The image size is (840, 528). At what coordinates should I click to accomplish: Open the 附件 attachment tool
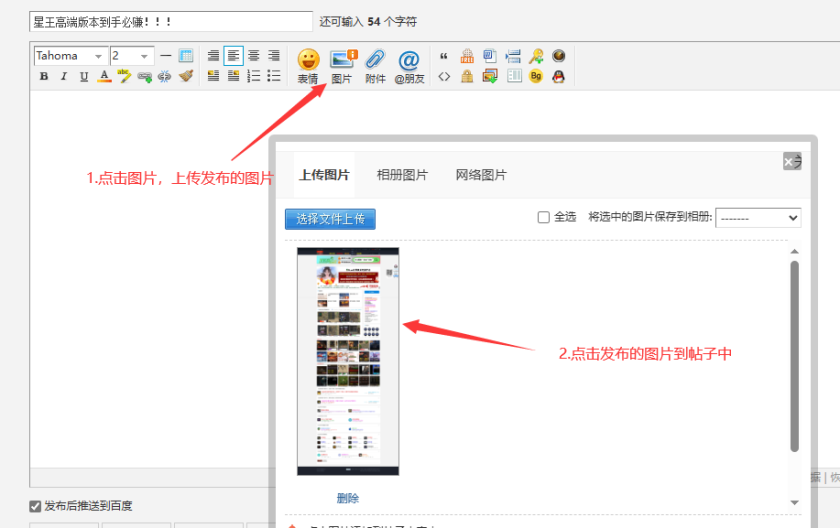click(375, 66)
